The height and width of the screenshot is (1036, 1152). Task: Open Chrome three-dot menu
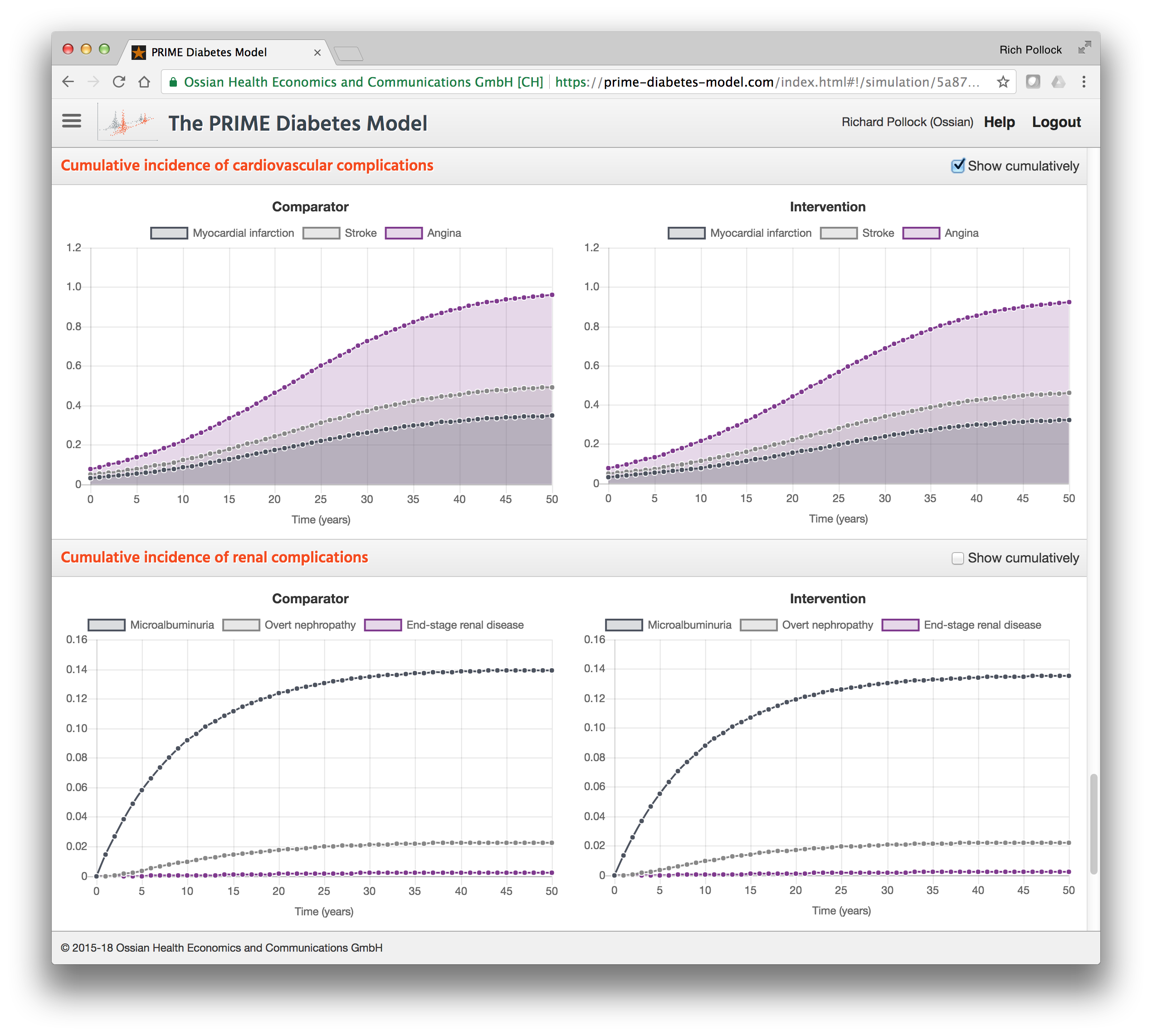click(x=1084, y=82)
